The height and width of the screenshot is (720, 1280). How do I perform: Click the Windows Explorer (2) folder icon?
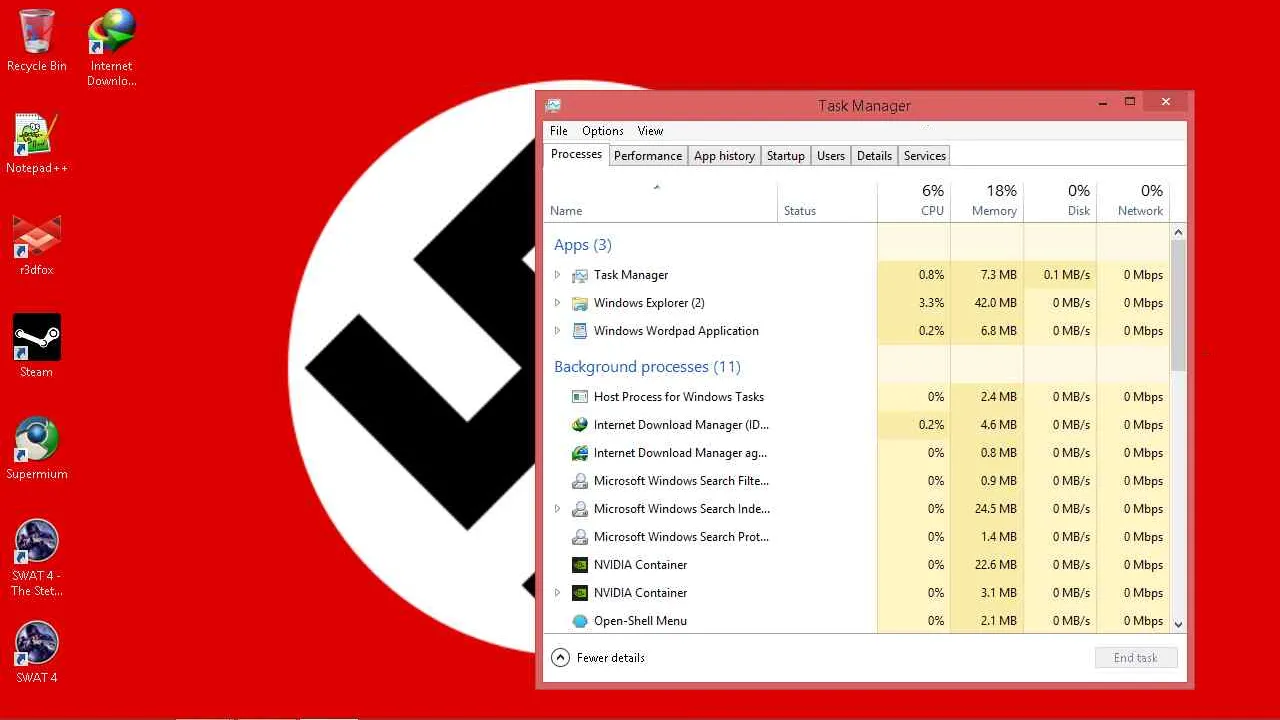[x=580, y=303]
